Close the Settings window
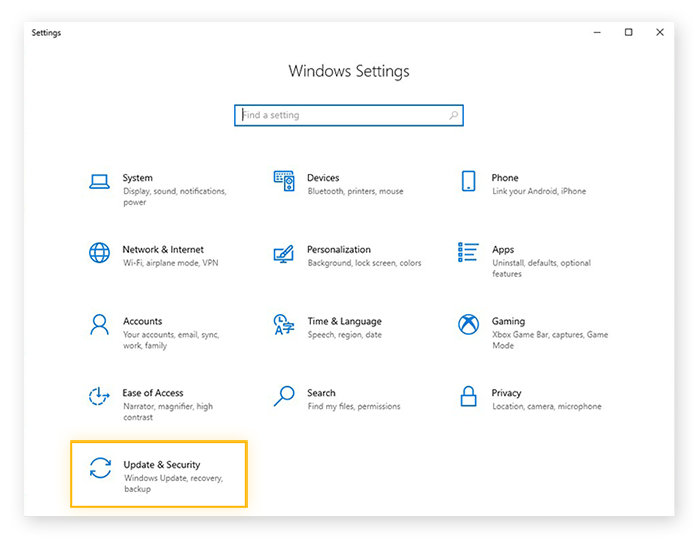The image size is (700, 543). [x=660, y=32]
